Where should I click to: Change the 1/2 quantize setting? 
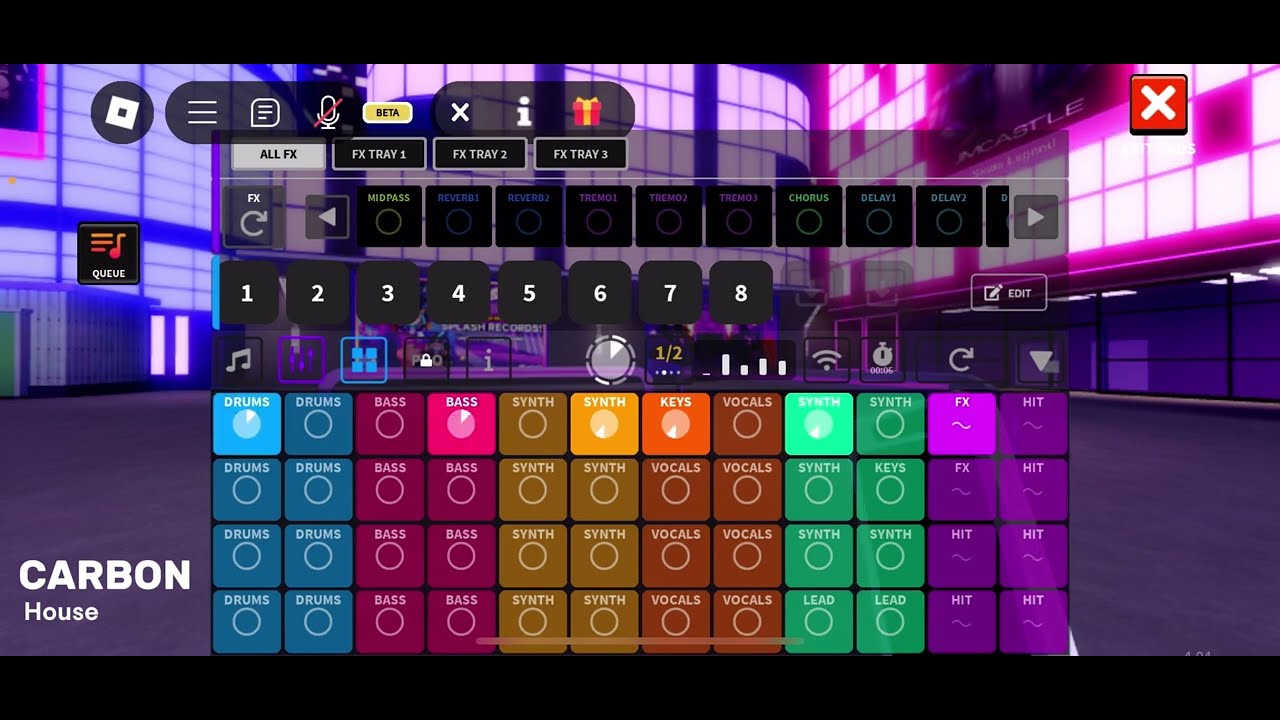pyautogui.click(x=669, y=360)
